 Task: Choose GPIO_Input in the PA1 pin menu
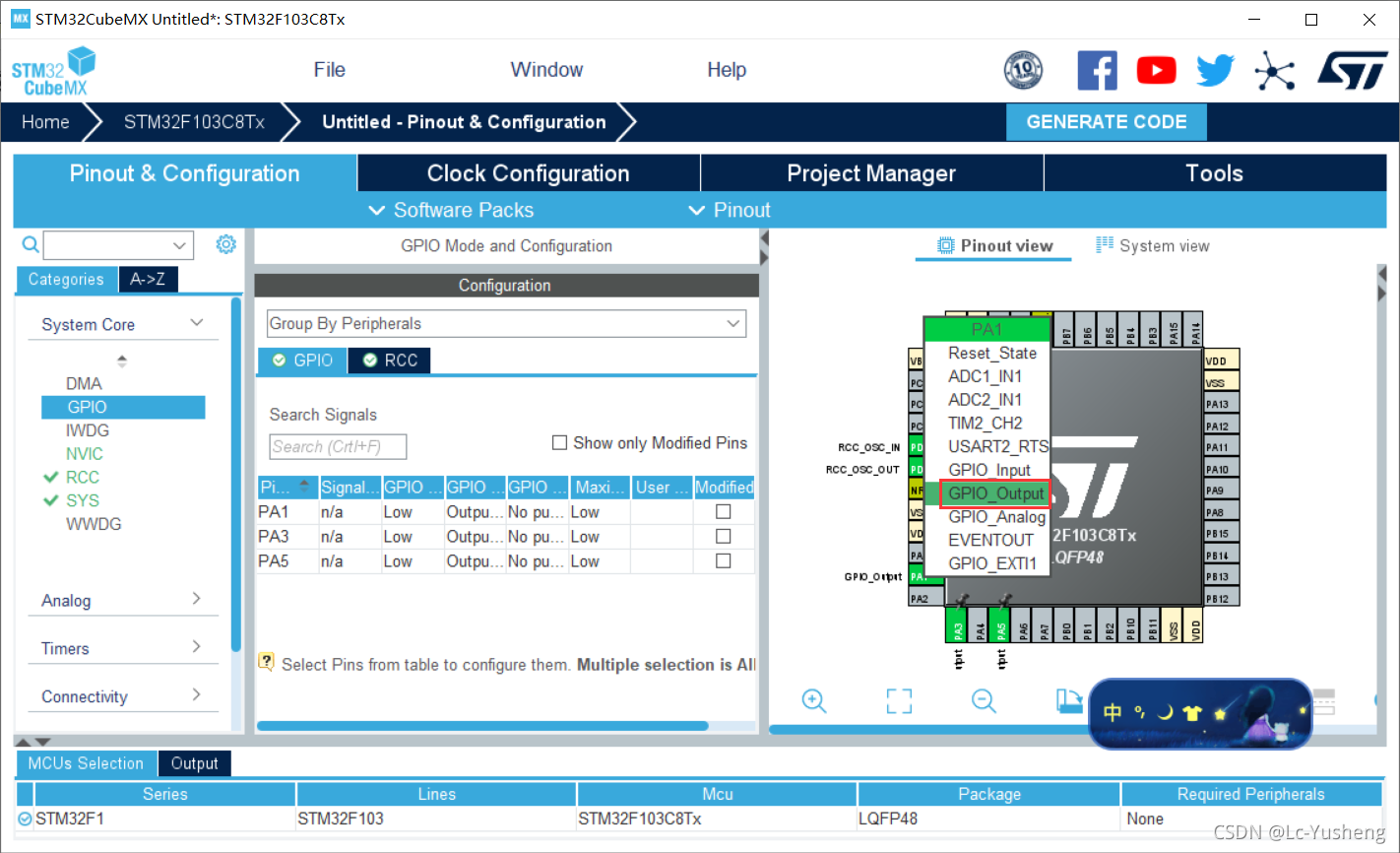tap(989, 470)
